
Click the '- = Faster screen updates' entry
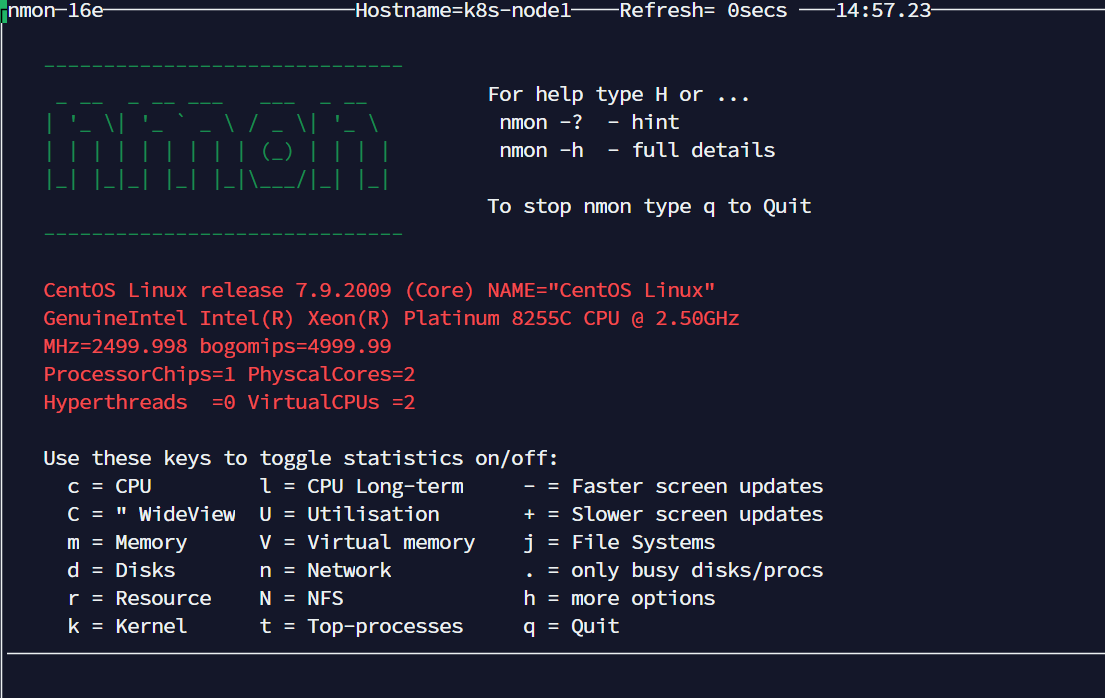(673, 487)
